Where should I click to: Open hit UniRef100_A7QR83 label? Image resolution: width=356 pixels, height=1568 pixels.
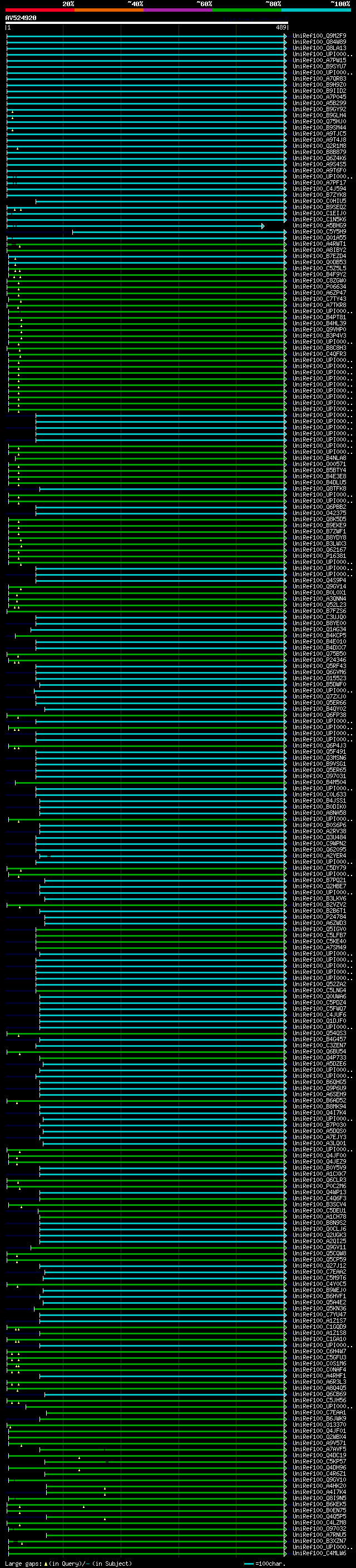tap(319, 78)
